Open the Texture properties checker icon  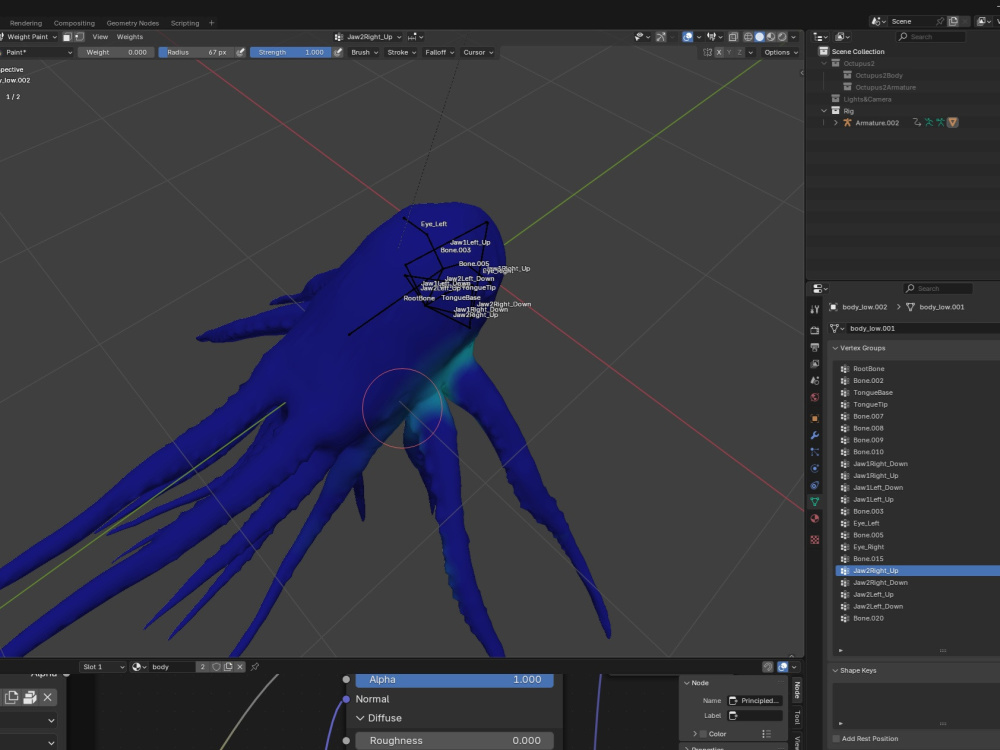pyautogui.click(x=814, y=540)
